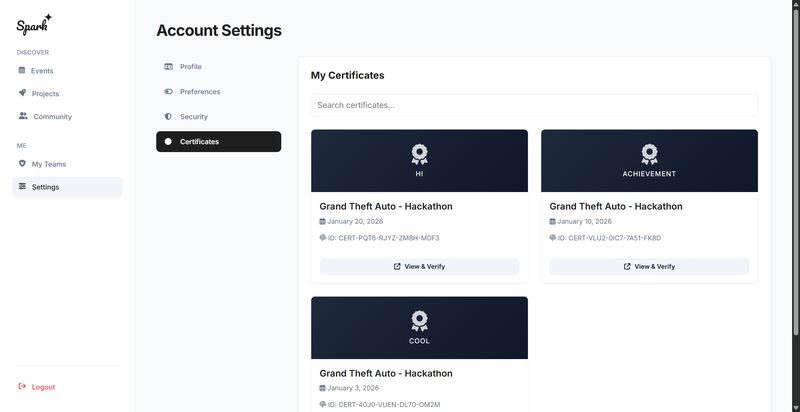Viewport: 800px width, 412px height.
Task: Click the Events calendar icon
Action: (x=21, y=70)
